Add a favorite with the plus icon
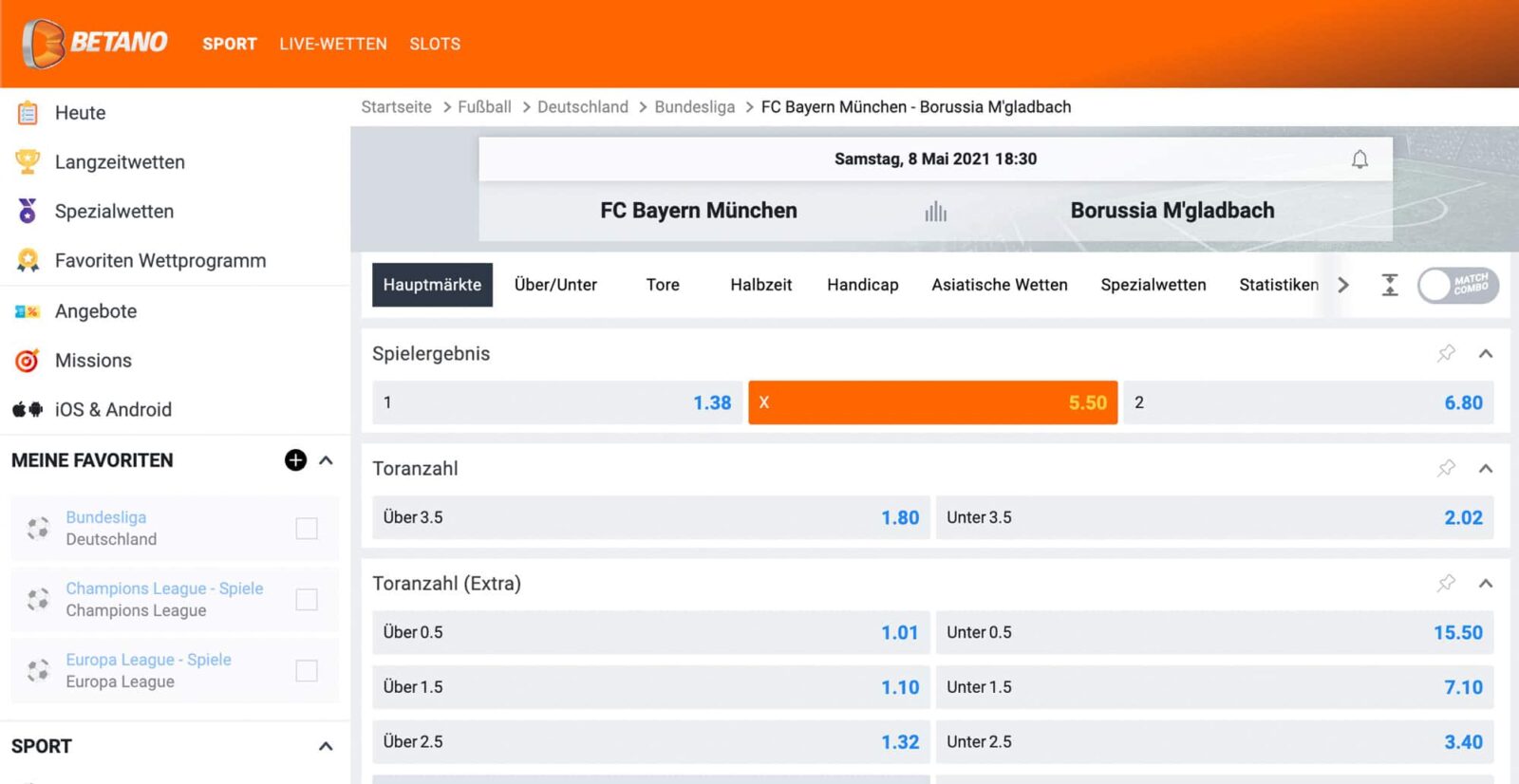Viewport: 1519px width, 784px height. tap(296, 460)
